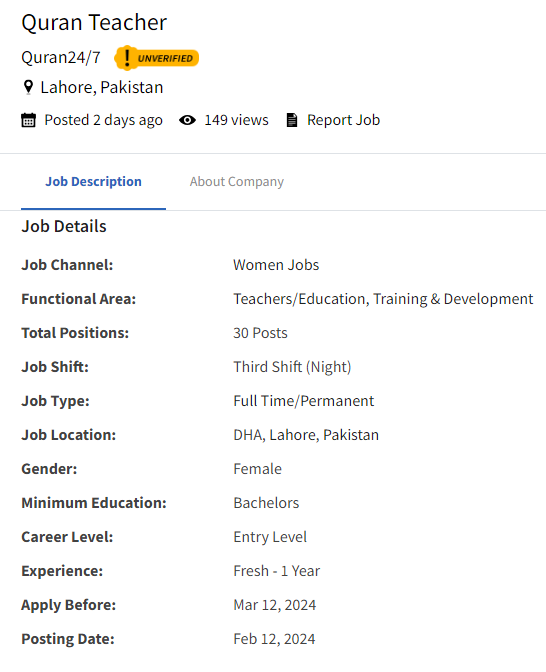The height and width of the screenshot is (672, 546).
Task: Click the eye icon next to views
Action: click(x=187, y=120)
